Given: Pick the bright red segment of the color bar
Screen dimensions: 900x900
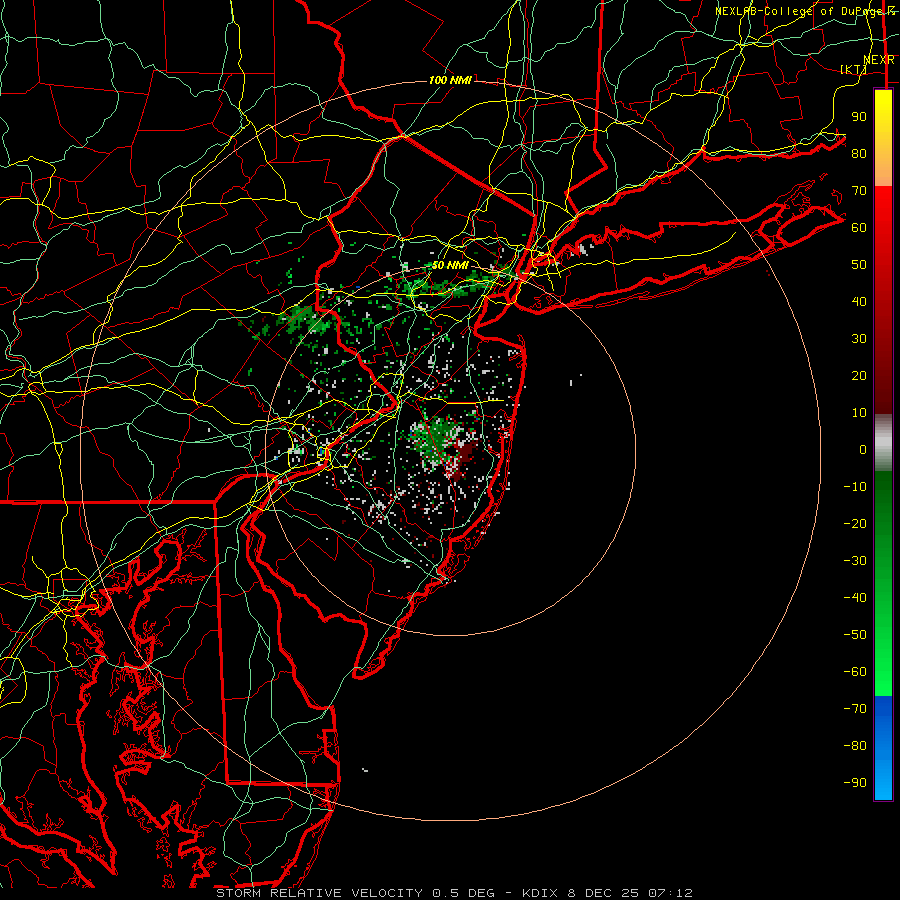Looking at the screenshot, I should [883, 210].
